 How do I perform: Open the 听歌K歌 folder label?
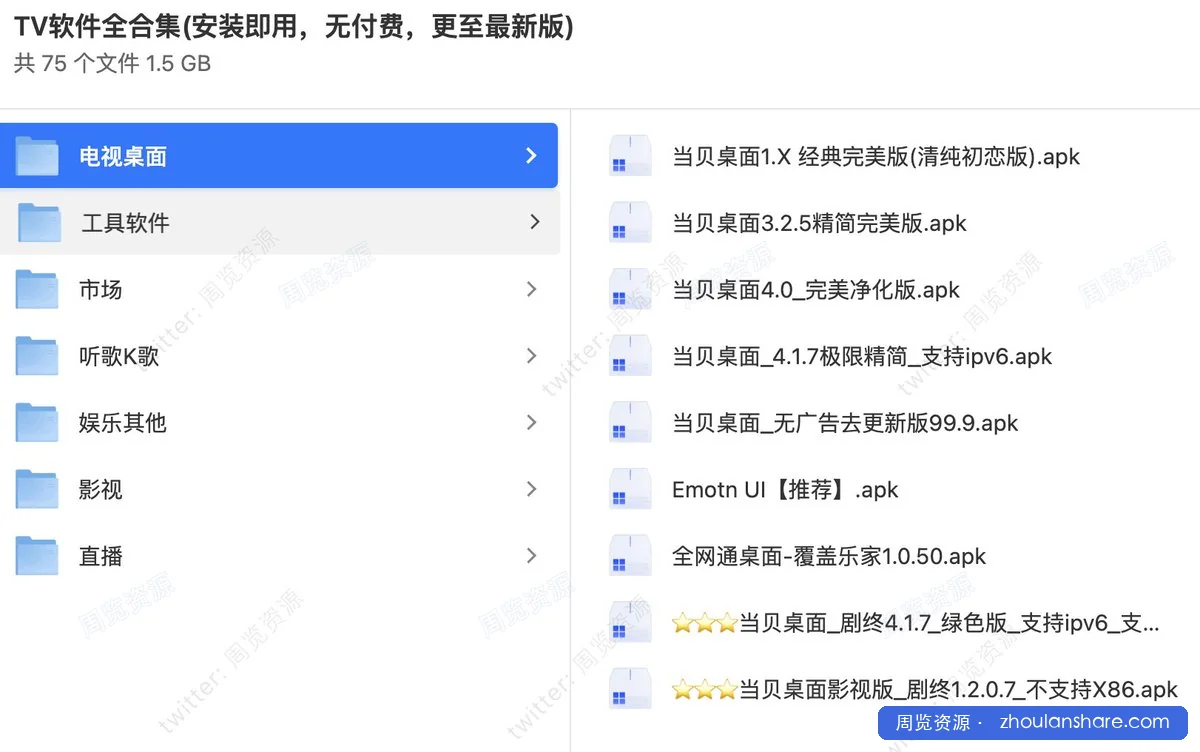pyautogui.click(x=119, y=356)
